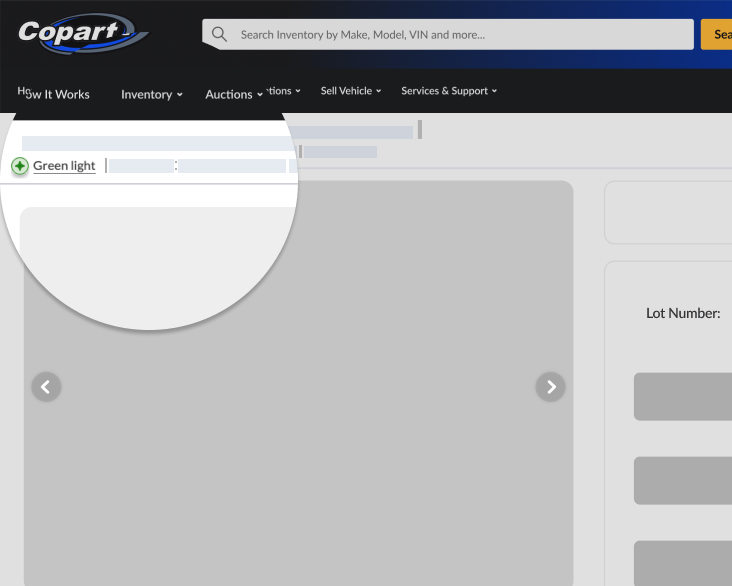This screenshot has height=586, width=732.
Task: Advance to the next vehicle photo
Action: 550,386
